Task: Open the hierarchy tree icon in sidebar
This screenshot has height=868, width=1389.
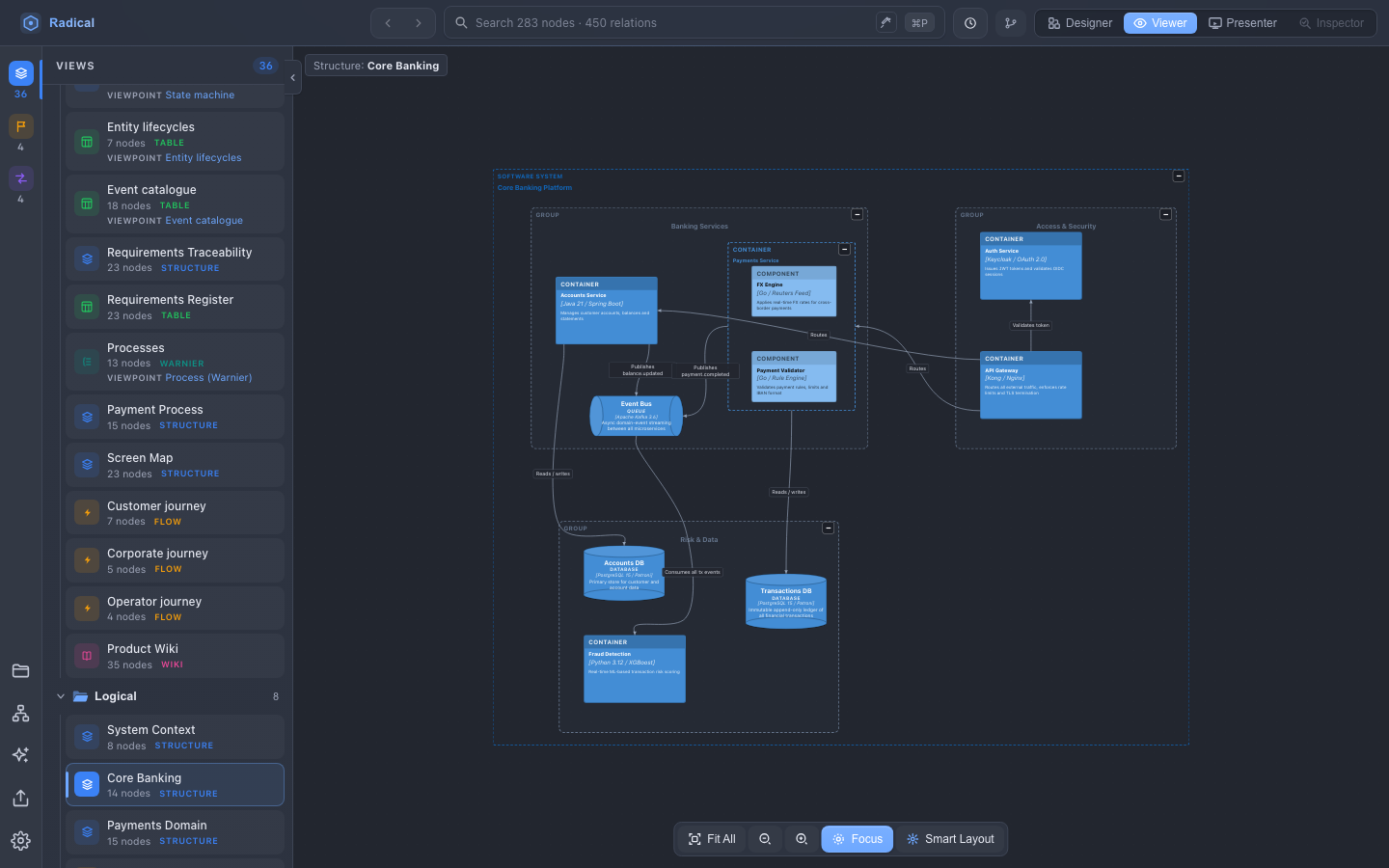Action: (x=20, y=713)
